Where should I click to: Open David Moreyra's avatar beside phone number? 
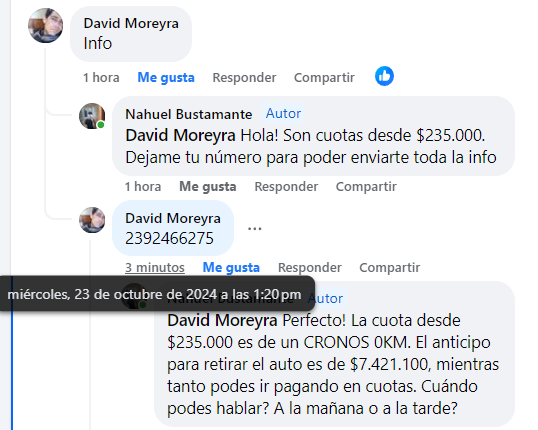92,220
